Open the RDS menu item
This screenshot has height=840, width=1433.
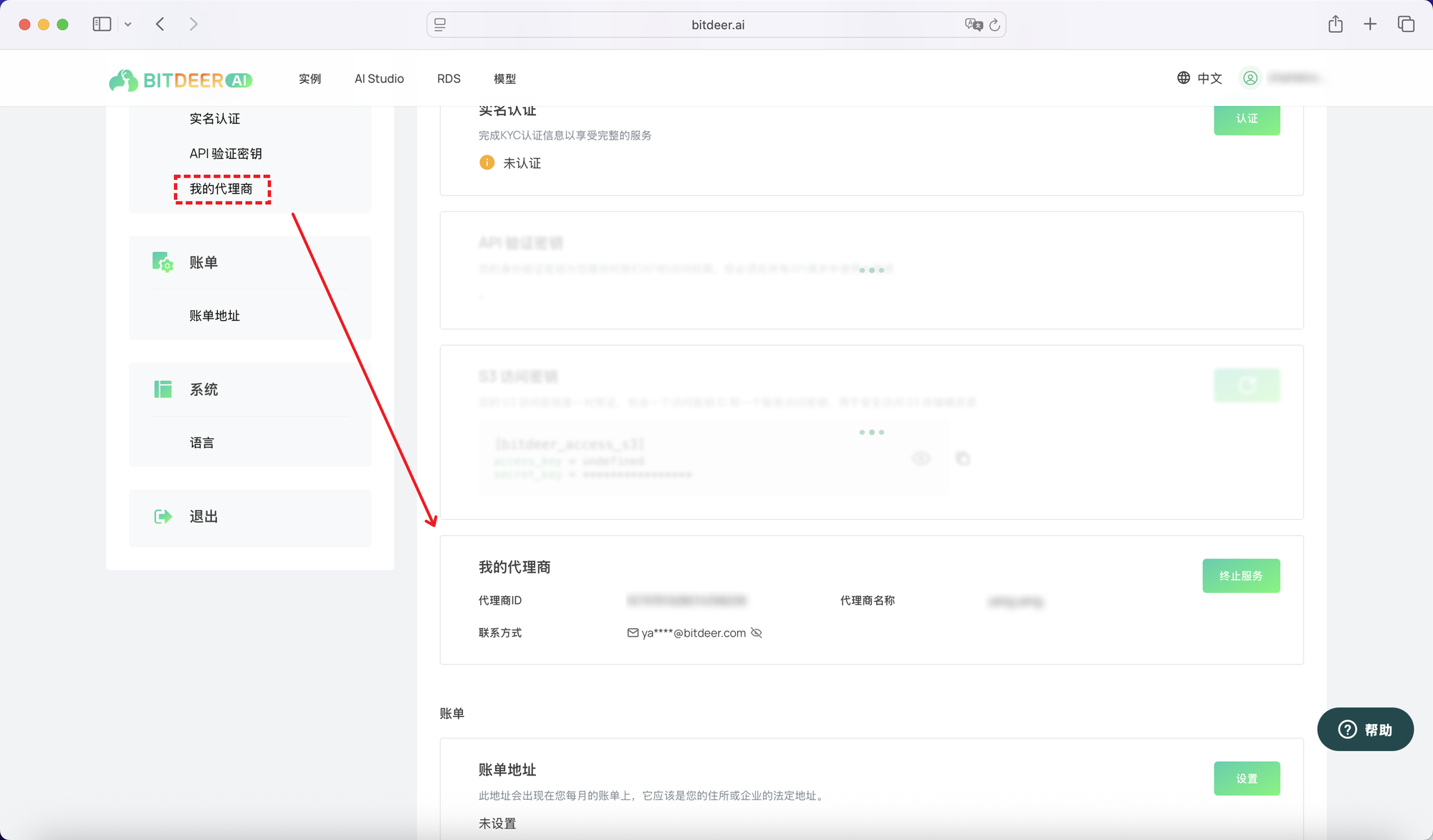pyautogui.click(x=449, y=79)
